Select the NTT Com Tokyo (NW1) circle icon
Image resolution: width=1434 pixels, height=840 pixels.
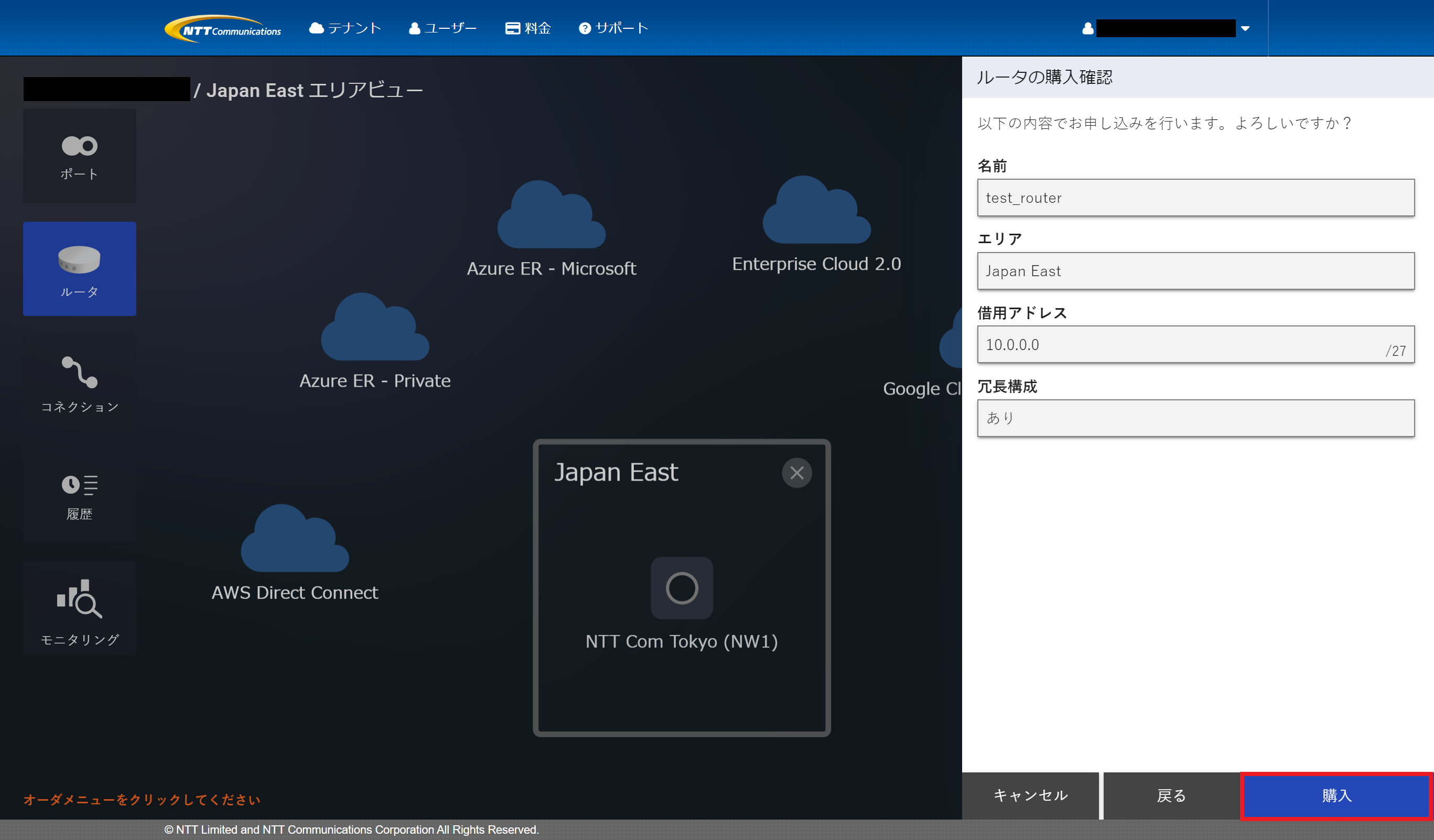click(x=681, y=587)
